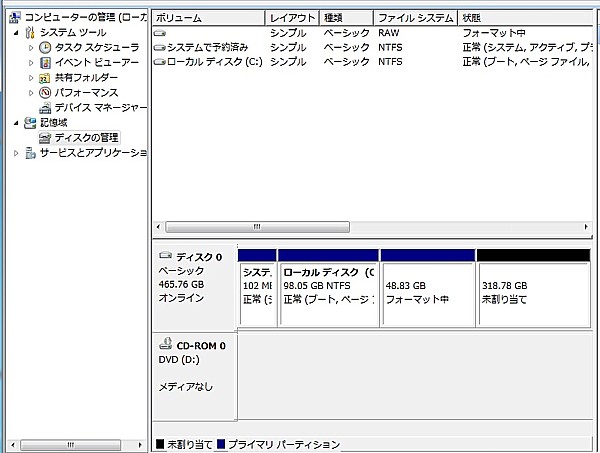Expand the Task Scheduler tree arrow
The image size is (600, 453).
31,47
